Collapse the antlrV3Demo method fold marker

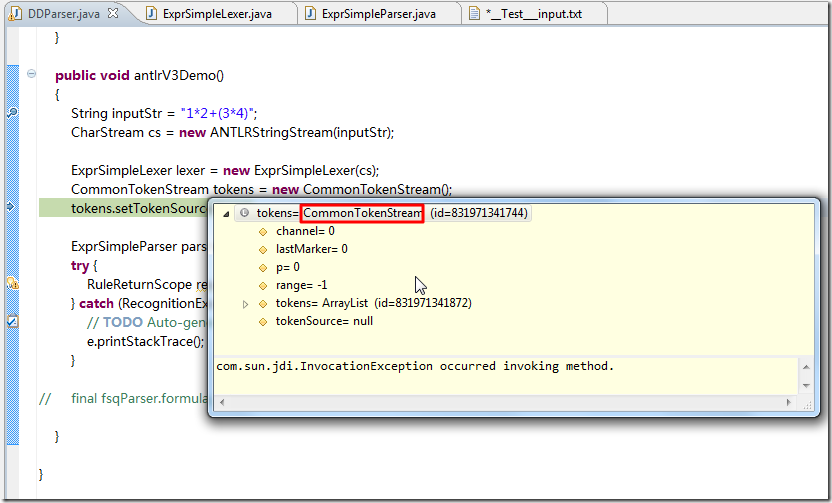point(31,74)
